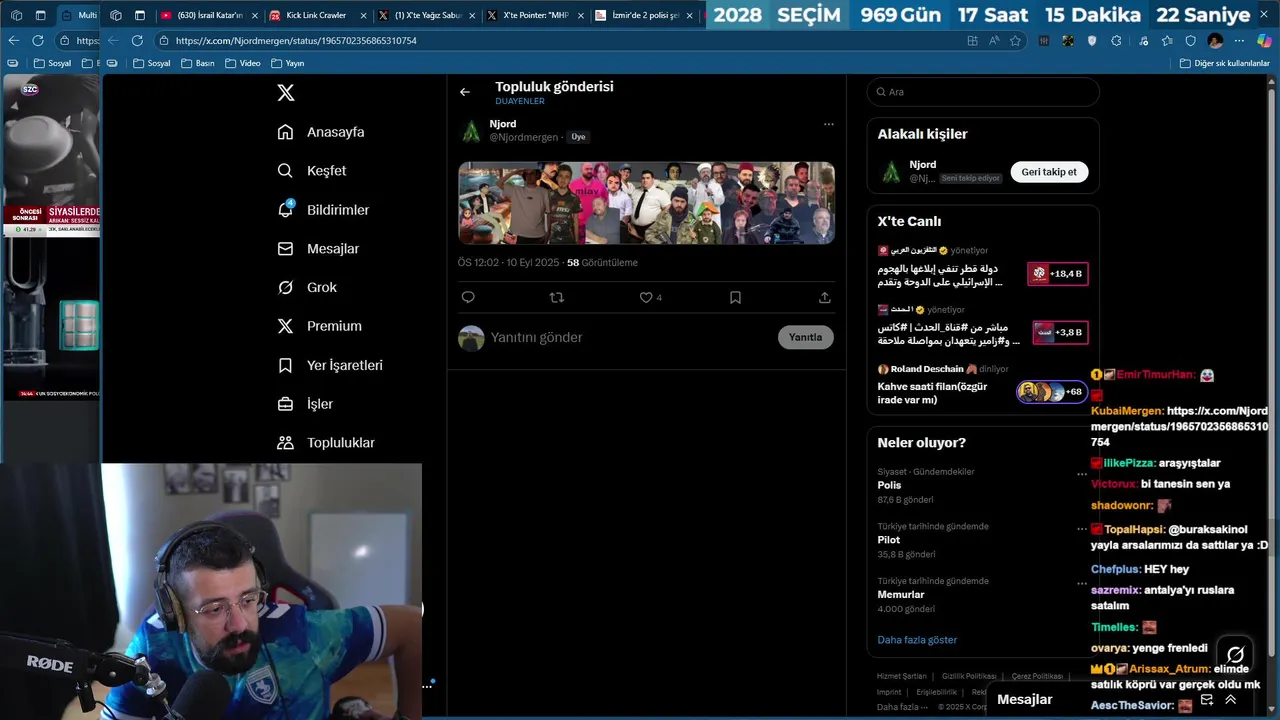Click the Grok floating button at bottom right

1235,655
